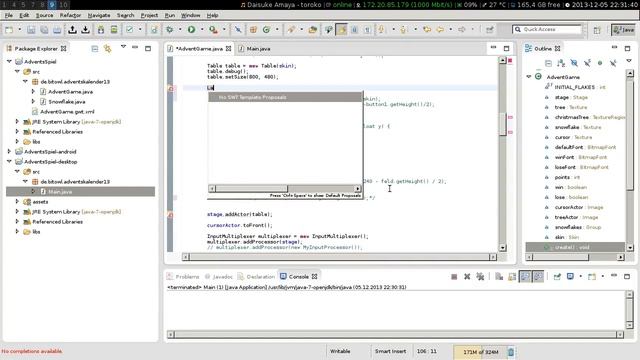The image size is (640, 360).
Task: Toggle Hide Fields in Outline toolbar
Action: pos(574,63)
